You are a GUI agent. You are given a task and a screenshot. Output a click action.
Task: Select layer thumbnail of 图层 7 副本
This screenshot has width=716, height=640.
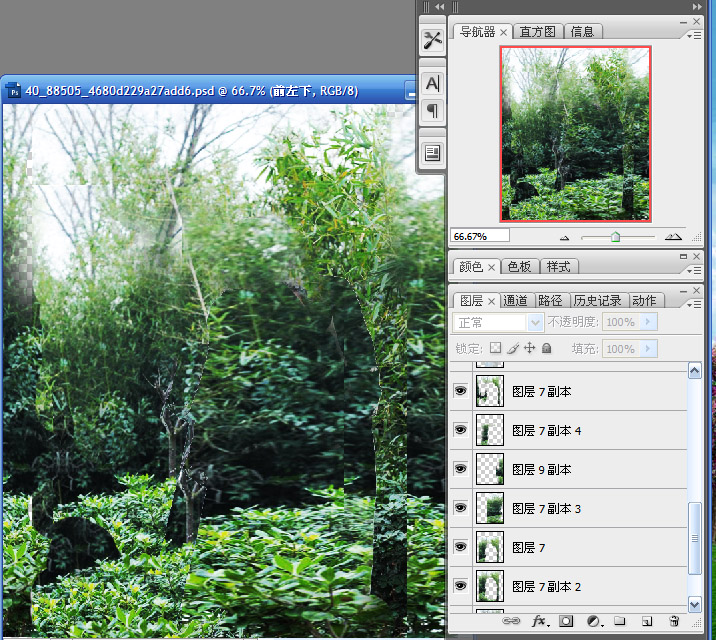tap(490, 391)
